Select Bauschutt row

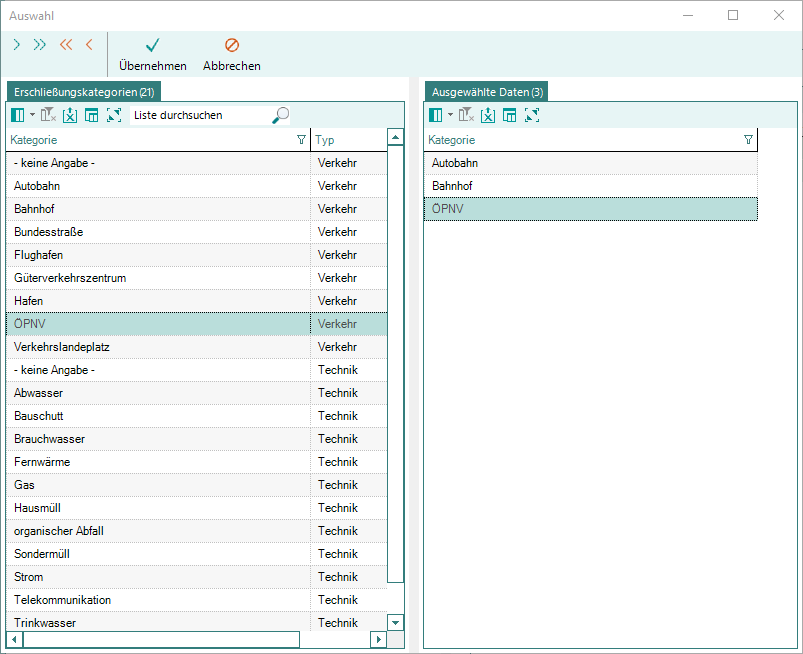(x=197, y=416)
